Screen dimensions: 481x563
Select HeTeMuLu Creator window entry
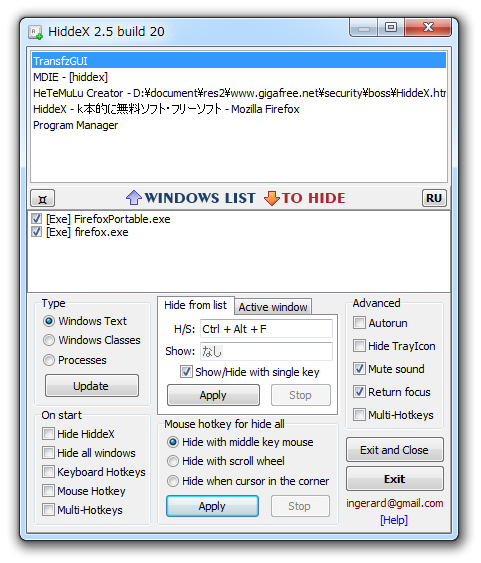pos(239,93)
